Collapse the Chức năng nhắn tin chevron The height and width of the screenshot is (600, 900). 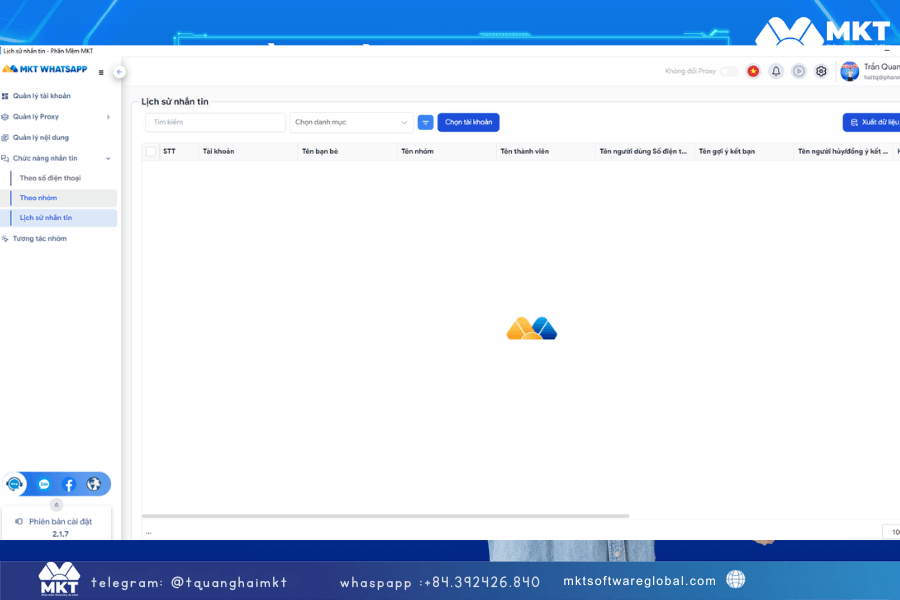[x=108, y=158]
